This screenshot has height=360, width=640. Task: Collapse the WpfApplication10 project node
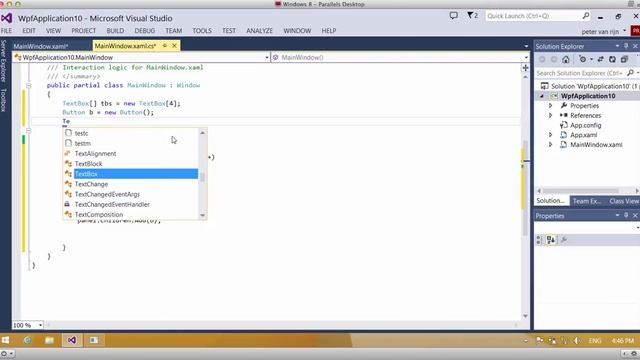tap(542, 96)
